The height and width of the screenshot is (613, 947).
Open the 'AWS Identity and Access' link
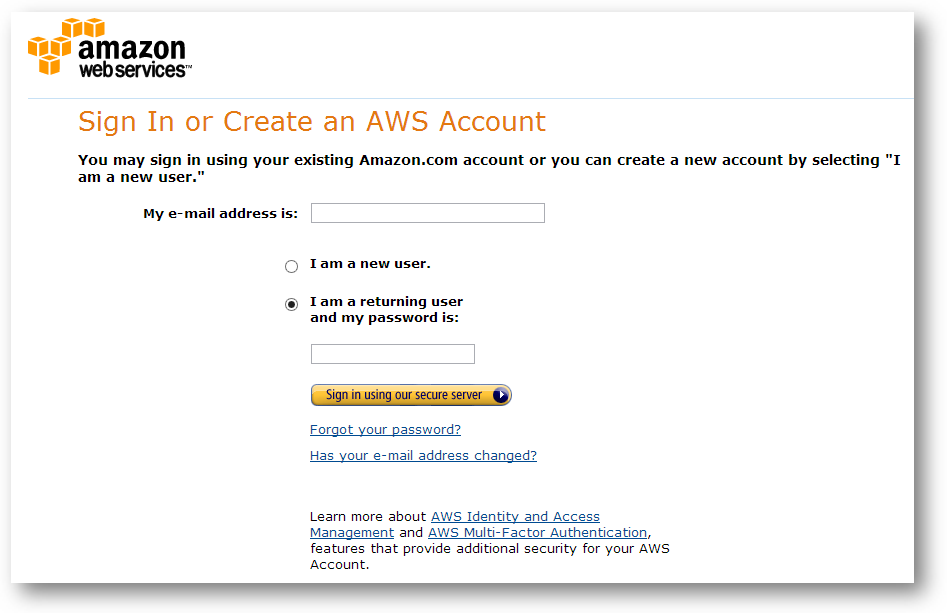tap(515, 516)
